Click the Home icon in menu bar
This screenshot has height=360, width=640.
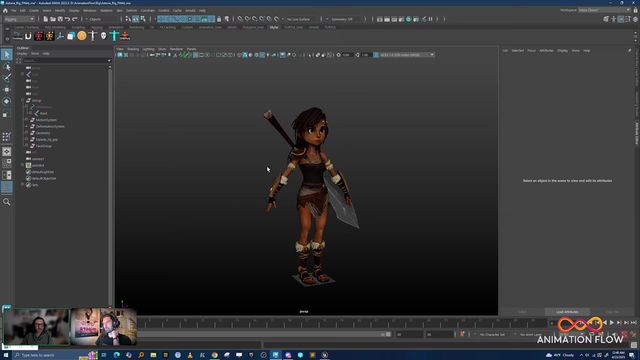5,11
